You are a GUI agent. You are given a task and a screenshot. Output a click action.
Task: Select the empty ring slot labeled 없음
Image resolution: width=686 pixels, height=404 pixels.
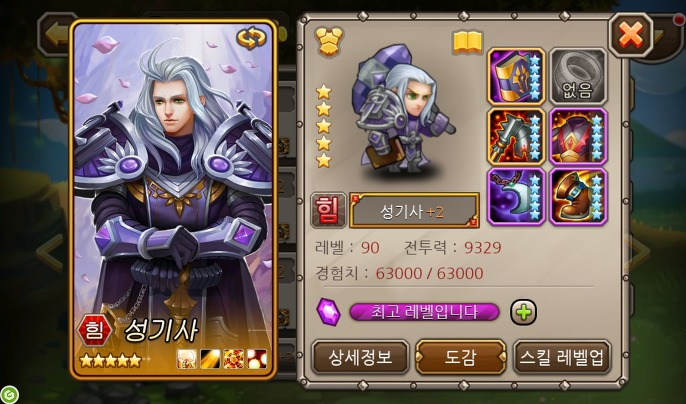click(578, 77)
